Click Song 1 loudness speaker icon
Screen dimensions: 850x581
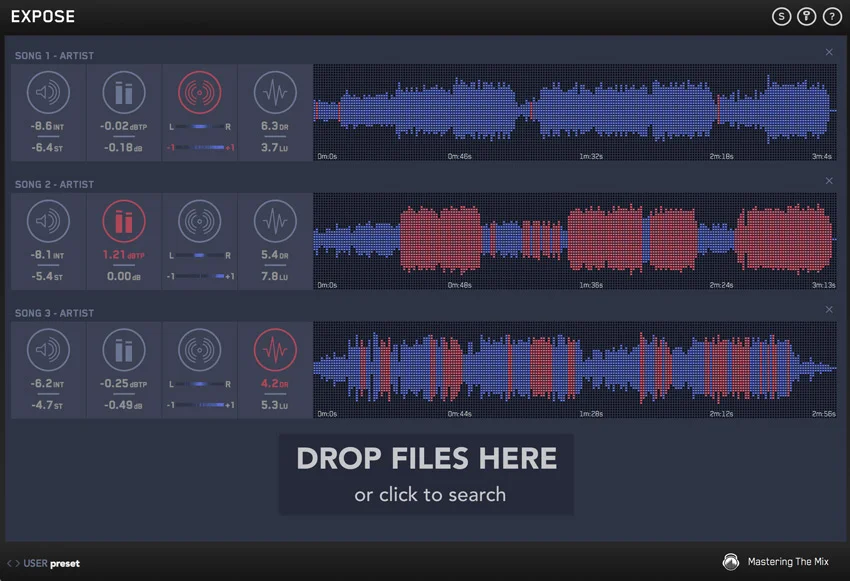point(48,93)
